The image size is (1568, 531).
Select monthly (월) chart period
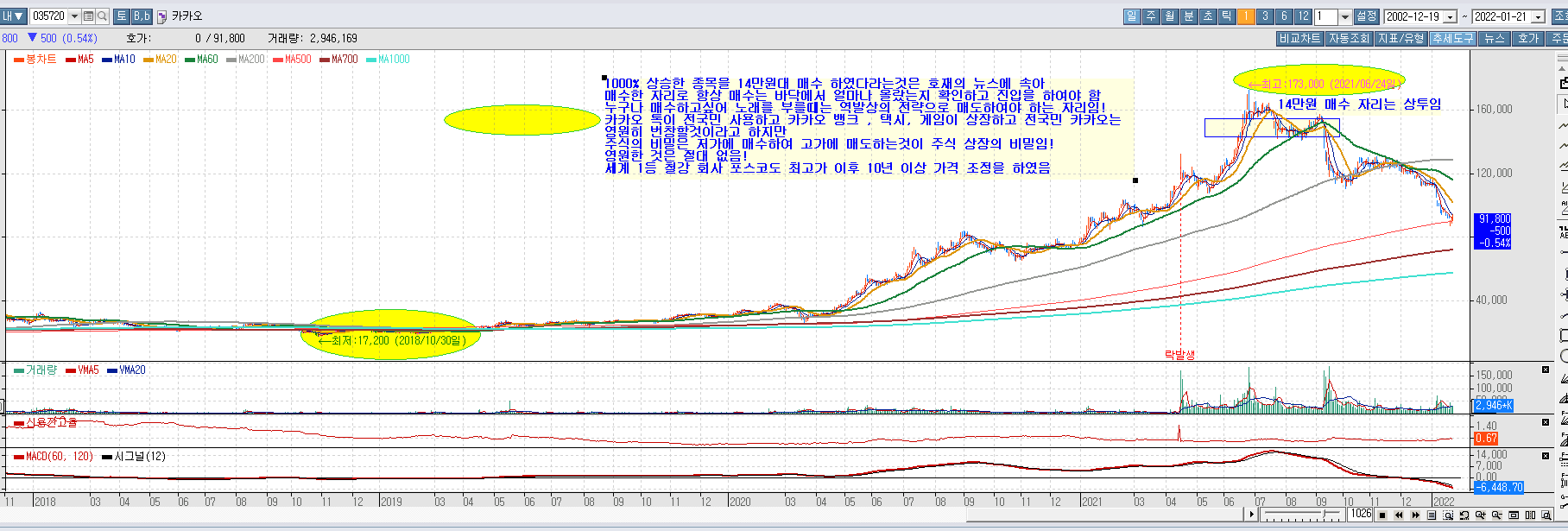(x=1170, y=16)
